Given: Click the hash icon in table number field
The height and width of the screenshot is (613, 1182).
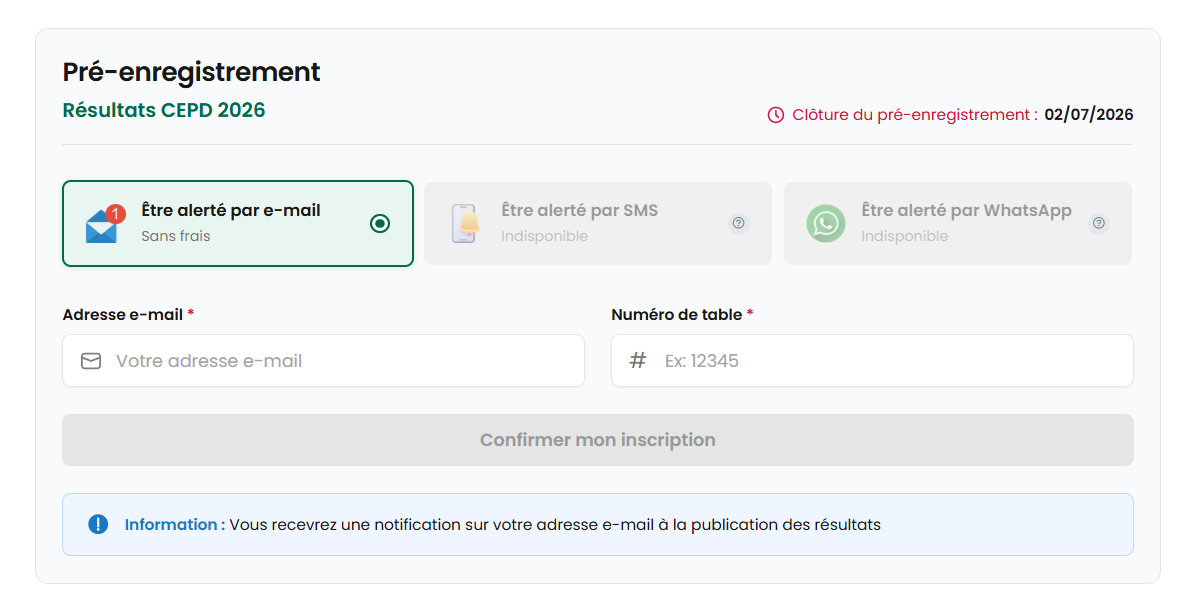Looking at the screenshot, I should pyautogui.click(x=638, y=360).
